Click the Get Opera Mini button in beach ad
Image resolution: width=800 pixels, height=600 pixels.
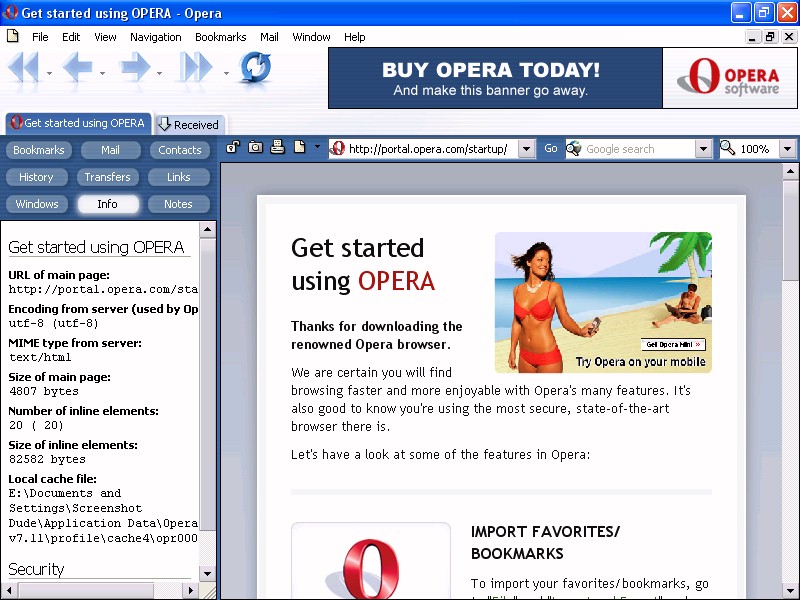click(673, 344)
